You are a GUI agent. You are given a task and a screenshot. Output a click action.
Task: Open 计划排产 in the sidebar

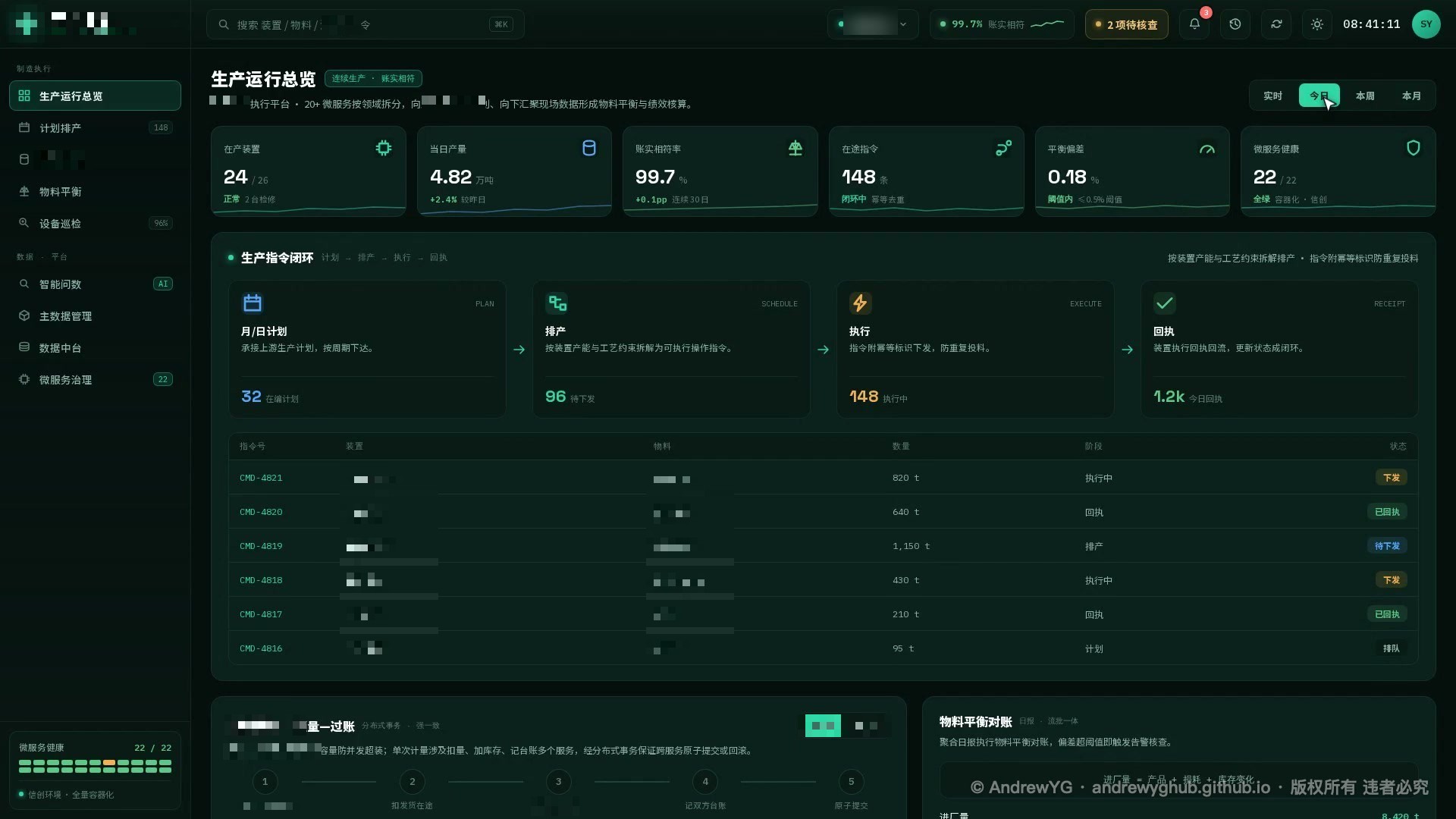click(x=95, y=127)
